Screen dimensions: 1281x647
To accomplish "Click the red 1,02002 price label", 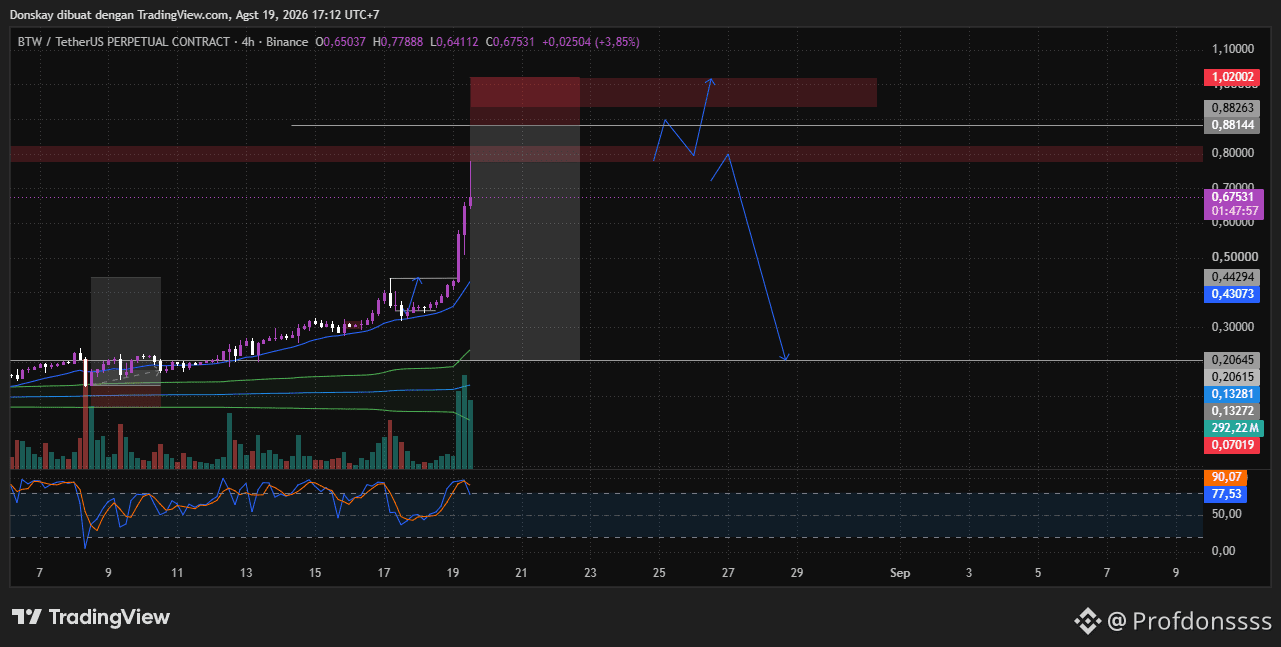I will [x=1233, y=77].
